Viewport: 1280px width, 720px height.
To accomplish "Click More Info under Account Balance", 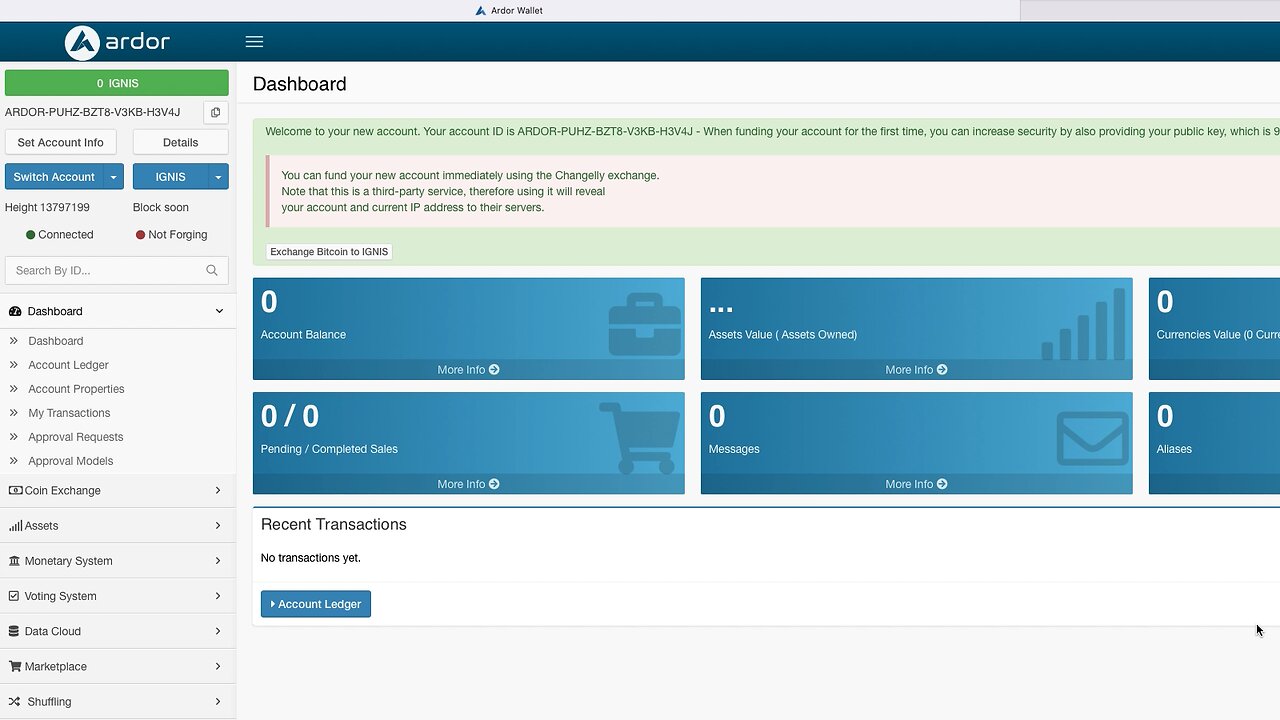I will pos(468,370).
